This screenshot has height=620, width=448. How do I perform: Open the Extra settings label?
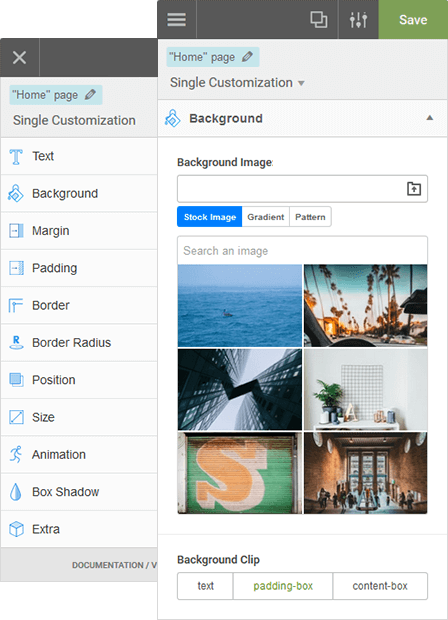pyautogui.click(x=46, y=529)
